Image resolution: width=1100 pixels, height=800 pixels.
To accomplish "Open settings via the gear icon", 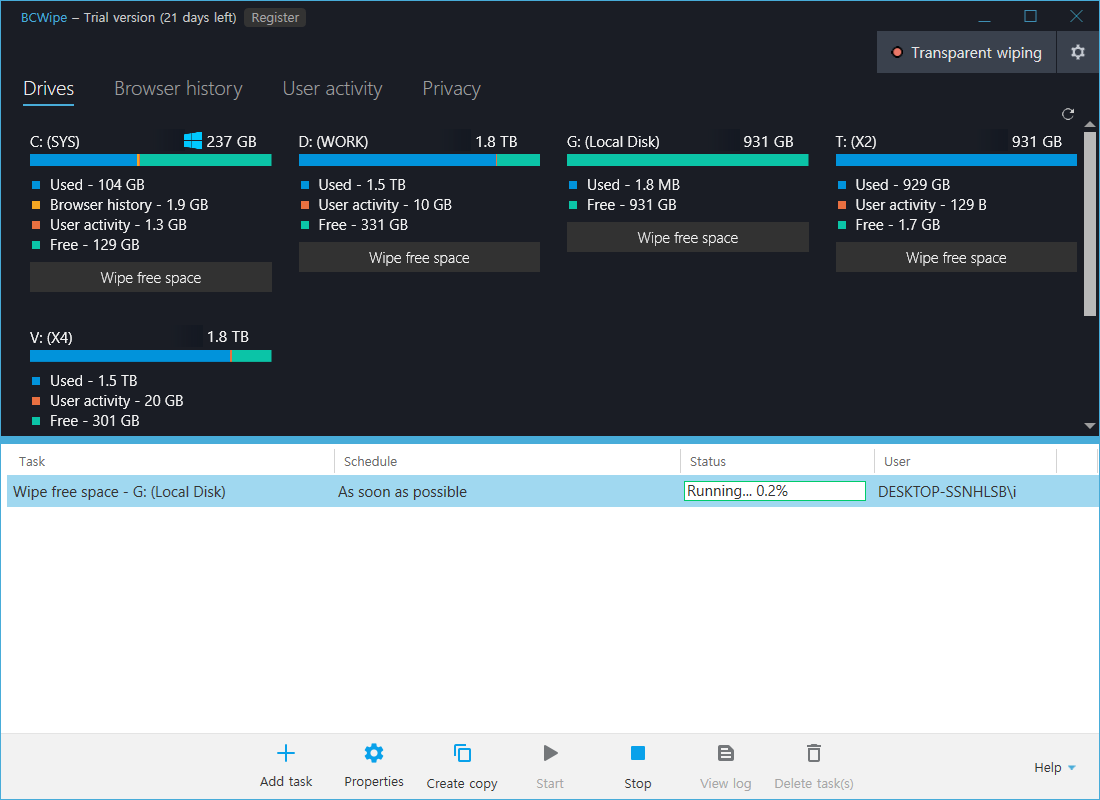I will [x=1078, y=52].
